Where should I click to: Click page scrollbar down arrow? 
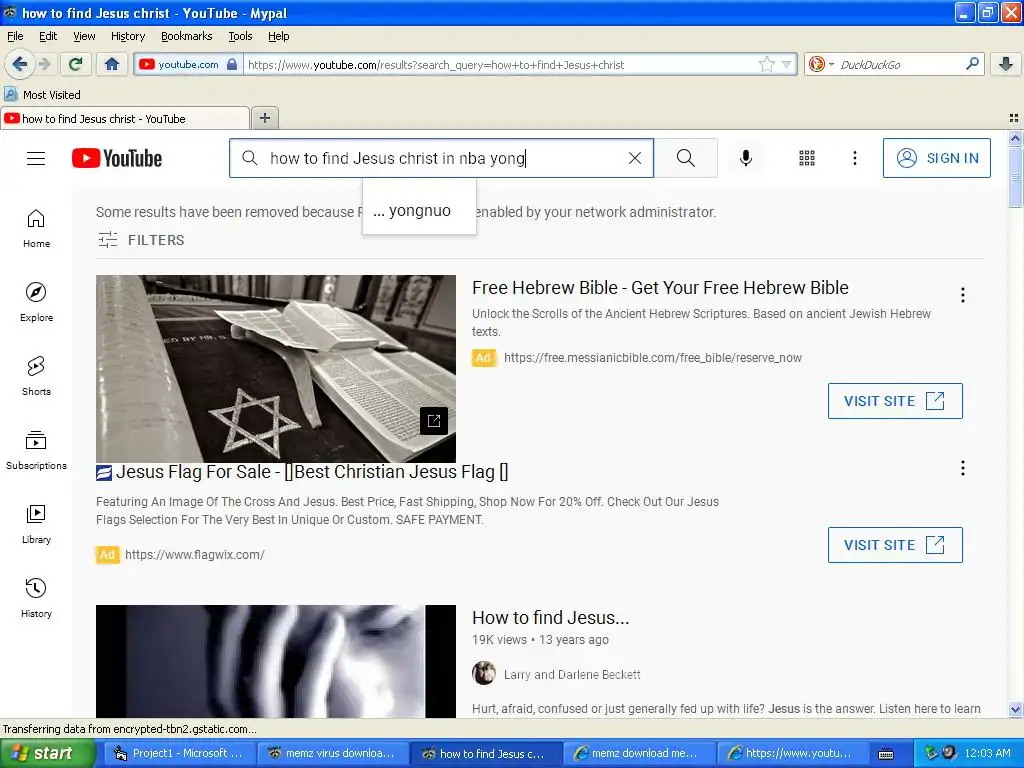1015,709
